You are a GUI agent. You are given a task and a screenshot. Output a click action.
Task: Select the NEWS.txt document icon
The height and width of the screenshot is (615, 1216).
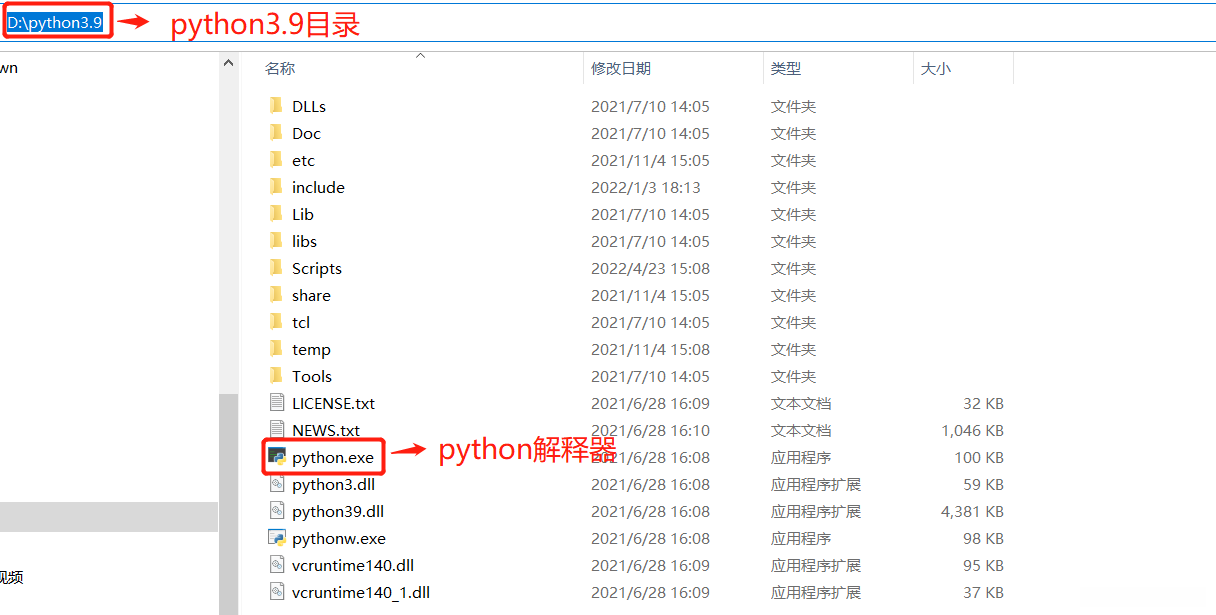(277, 430)
